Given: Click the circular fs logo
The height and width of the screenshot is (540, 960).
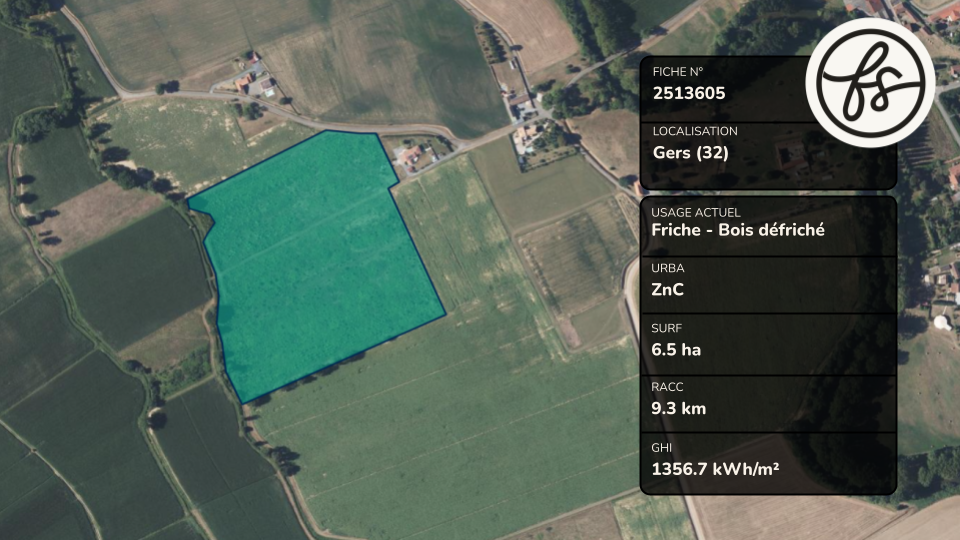Looking at the screenshot, I should (x=870, y=82).
